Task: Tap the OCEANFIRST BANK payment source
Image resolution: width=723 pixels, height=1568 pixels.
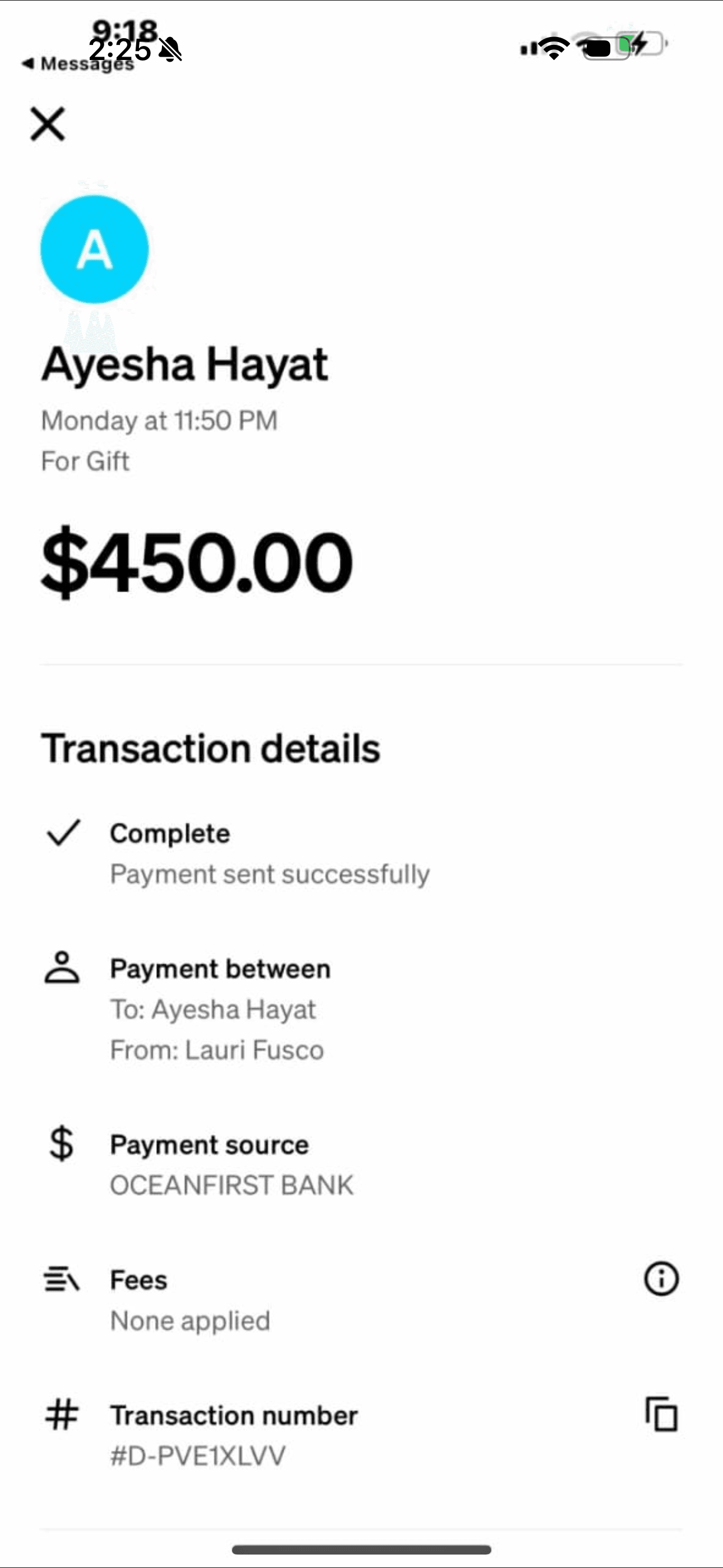Action: click(x=232, y=1185)
